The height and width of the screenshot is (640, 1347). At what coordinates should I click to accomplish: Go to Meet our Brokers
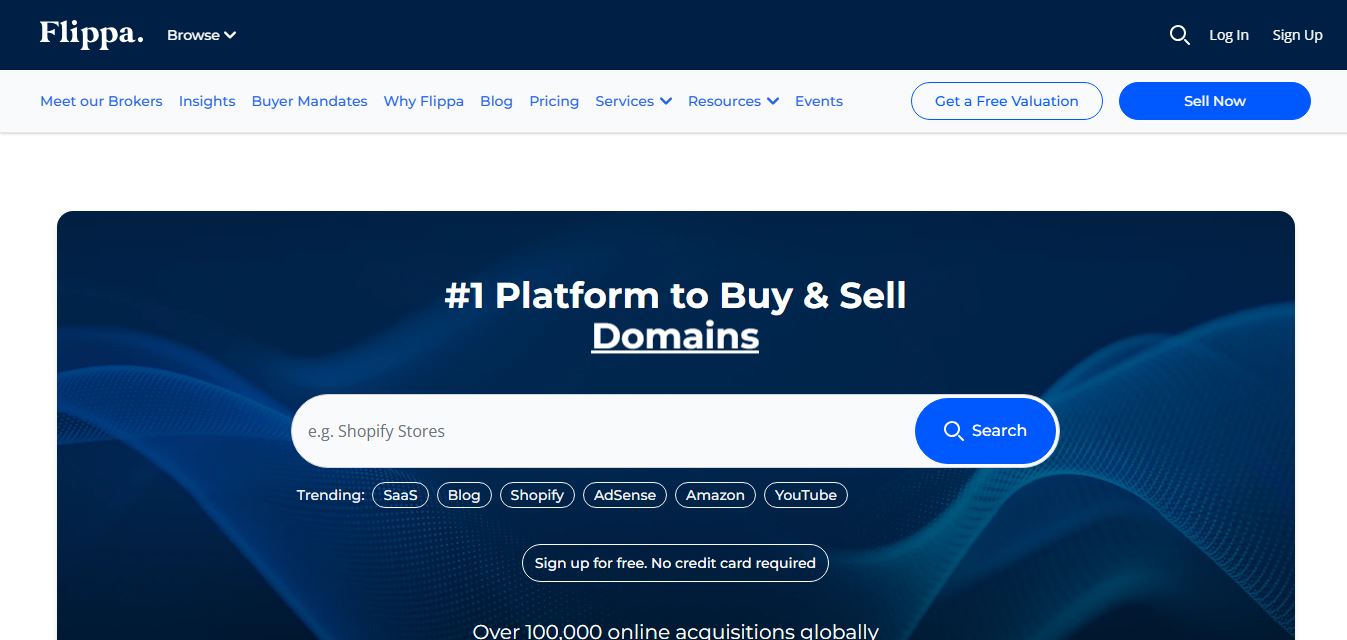[101, 101]
